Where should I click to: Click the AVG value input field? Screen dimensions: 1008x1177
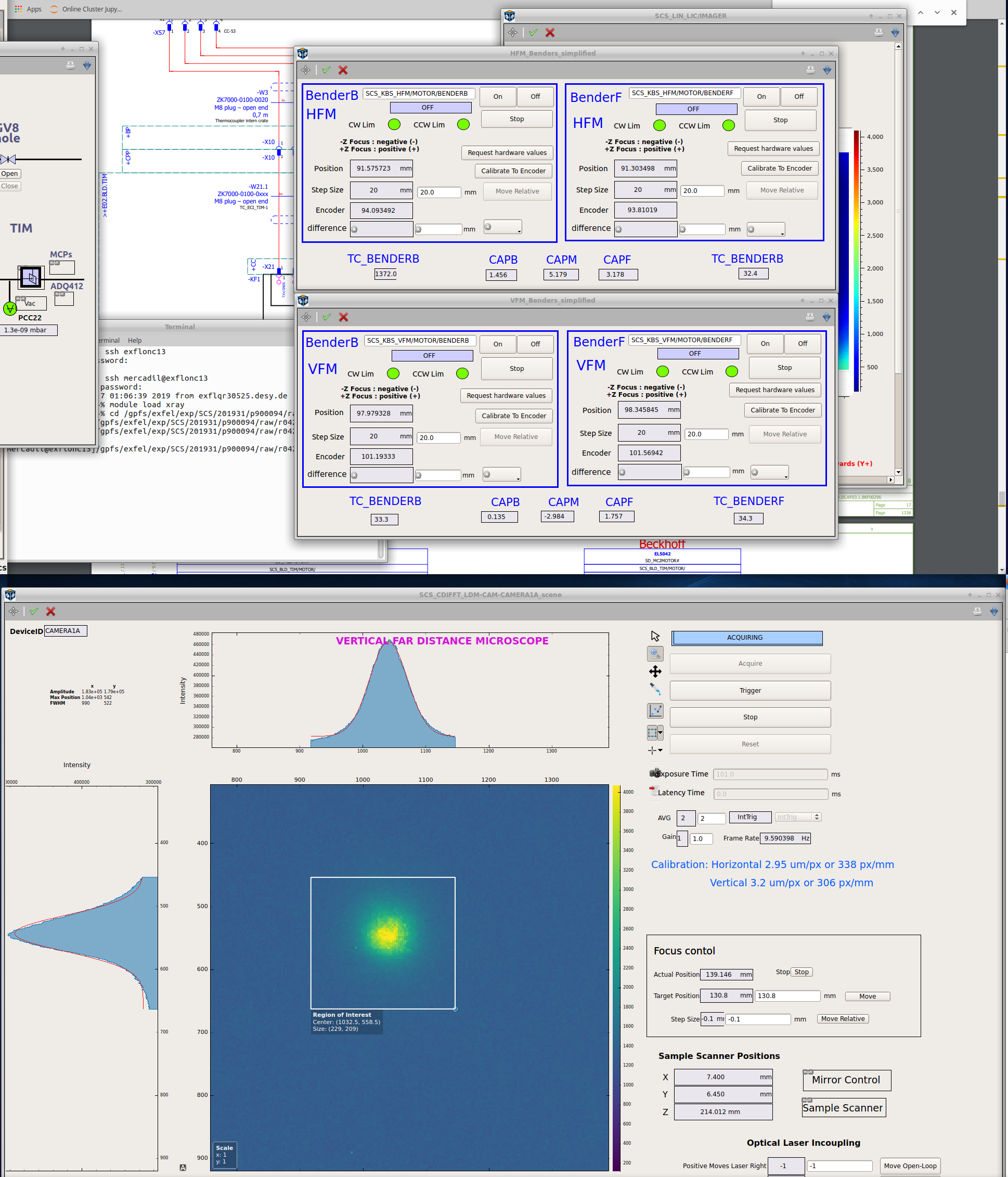[x=712, y=819]
